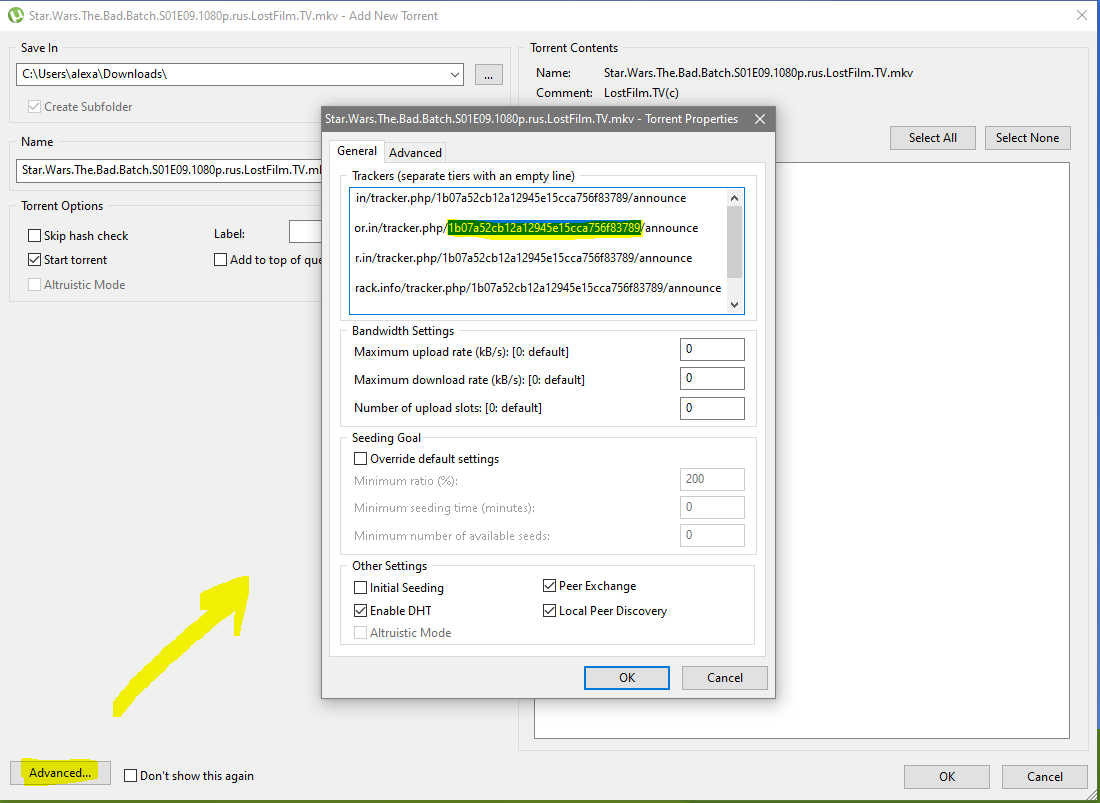Click the uTorrent logo in title bar
The image size is (1100, 803).
tap(15, 15)
